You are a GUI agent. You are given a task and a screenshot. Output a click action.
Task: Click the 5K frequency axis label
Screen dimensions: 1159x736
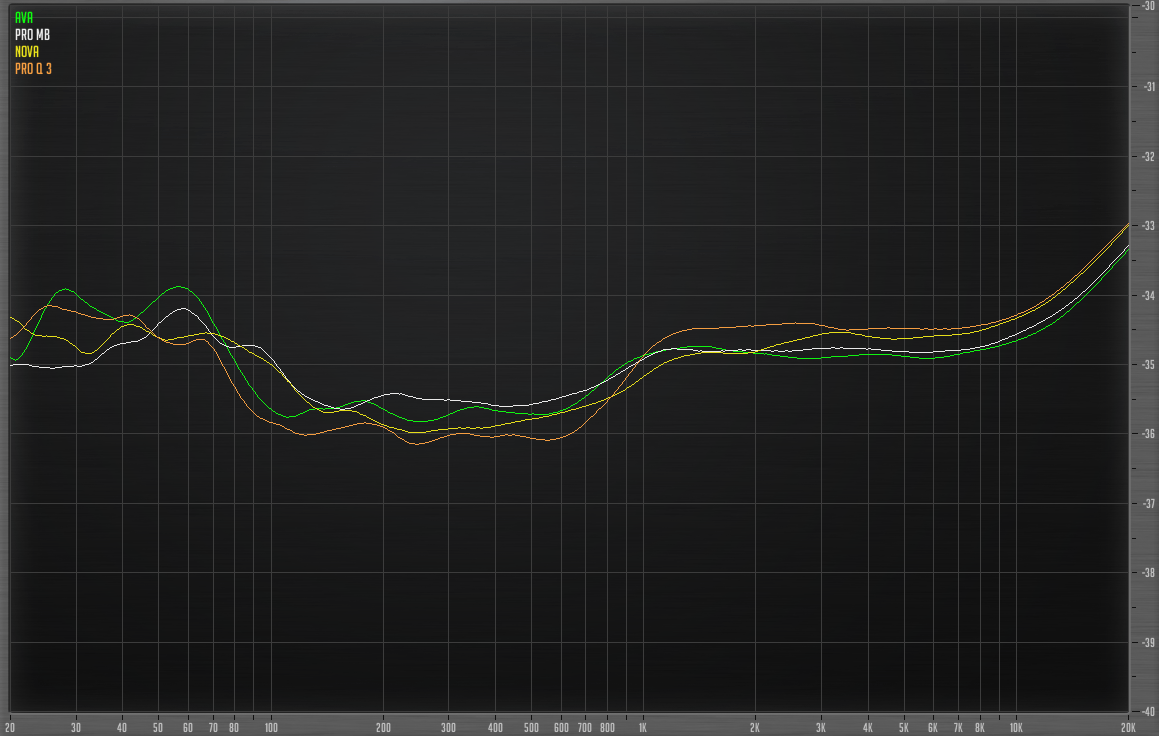click(903, 727)
